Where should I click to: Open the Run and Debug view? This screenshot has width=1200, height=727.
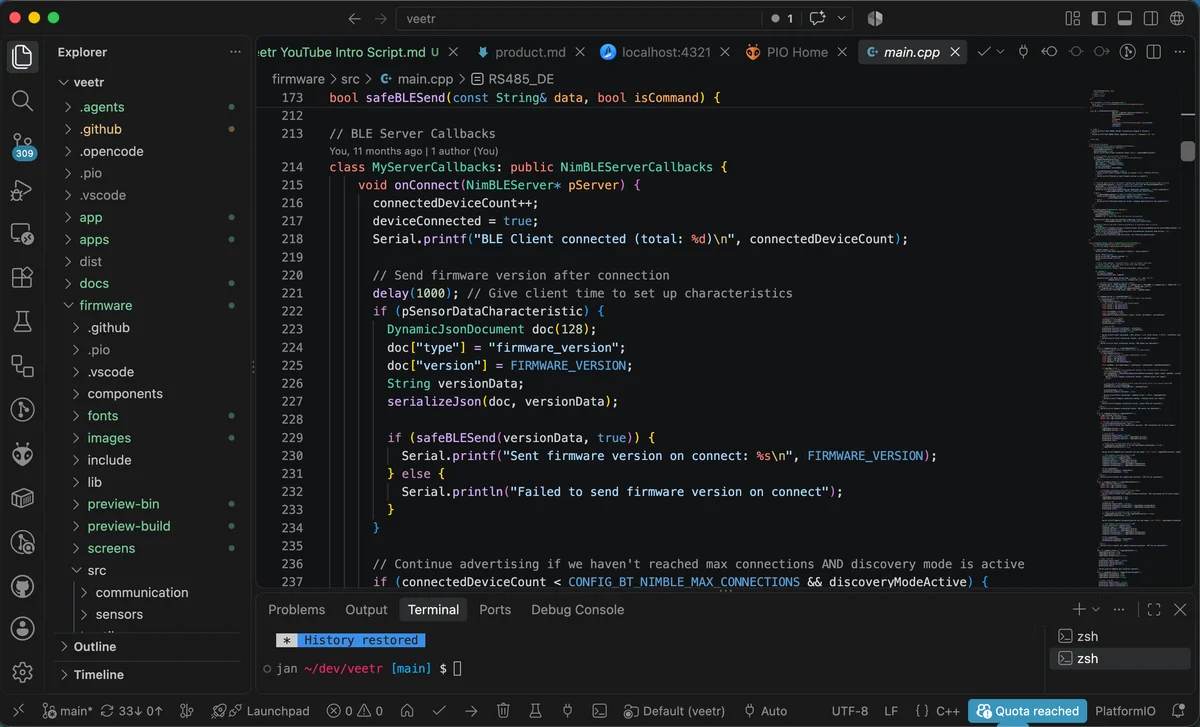coord(22,190)
